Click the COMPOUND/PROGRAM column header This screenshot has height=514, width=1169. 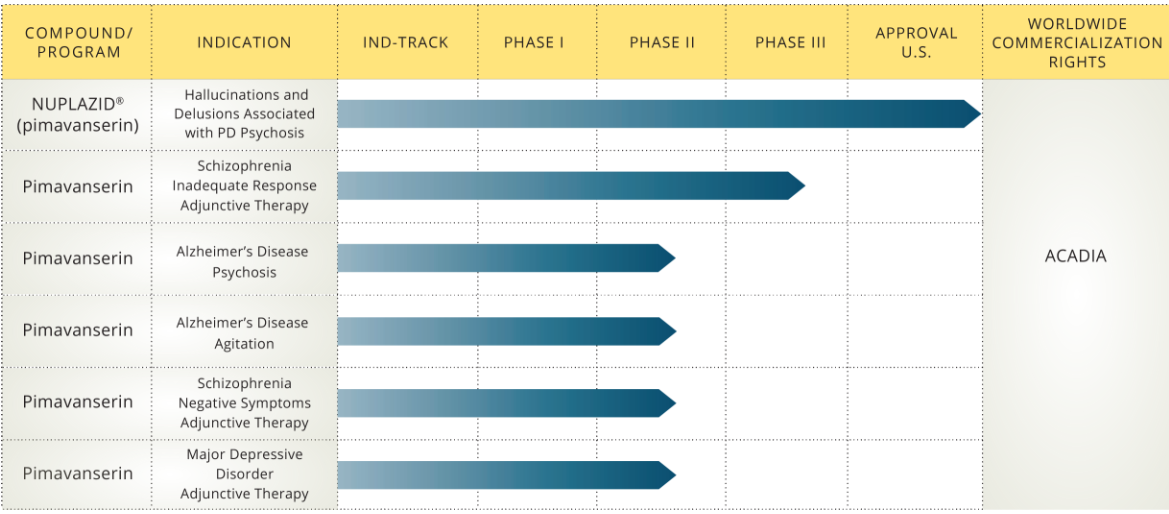(78, 42)
